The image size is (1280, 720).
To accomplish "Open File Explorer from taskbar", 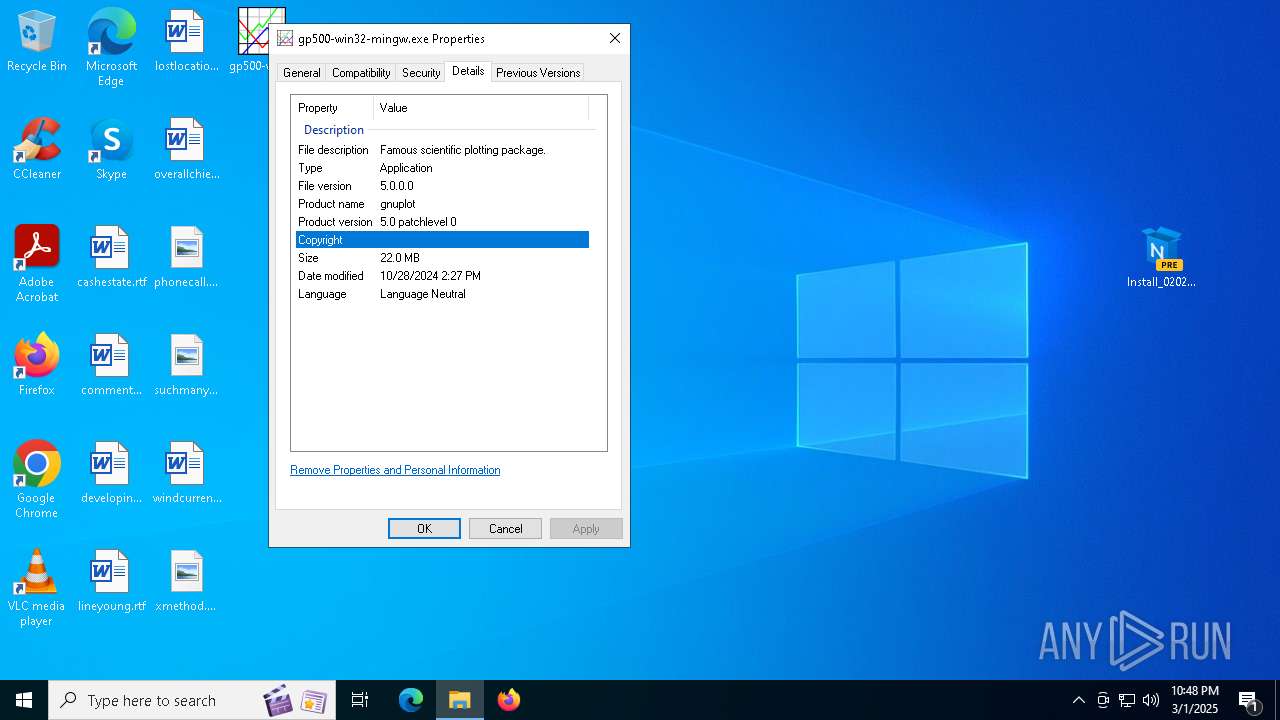I will tap(460, 700).
